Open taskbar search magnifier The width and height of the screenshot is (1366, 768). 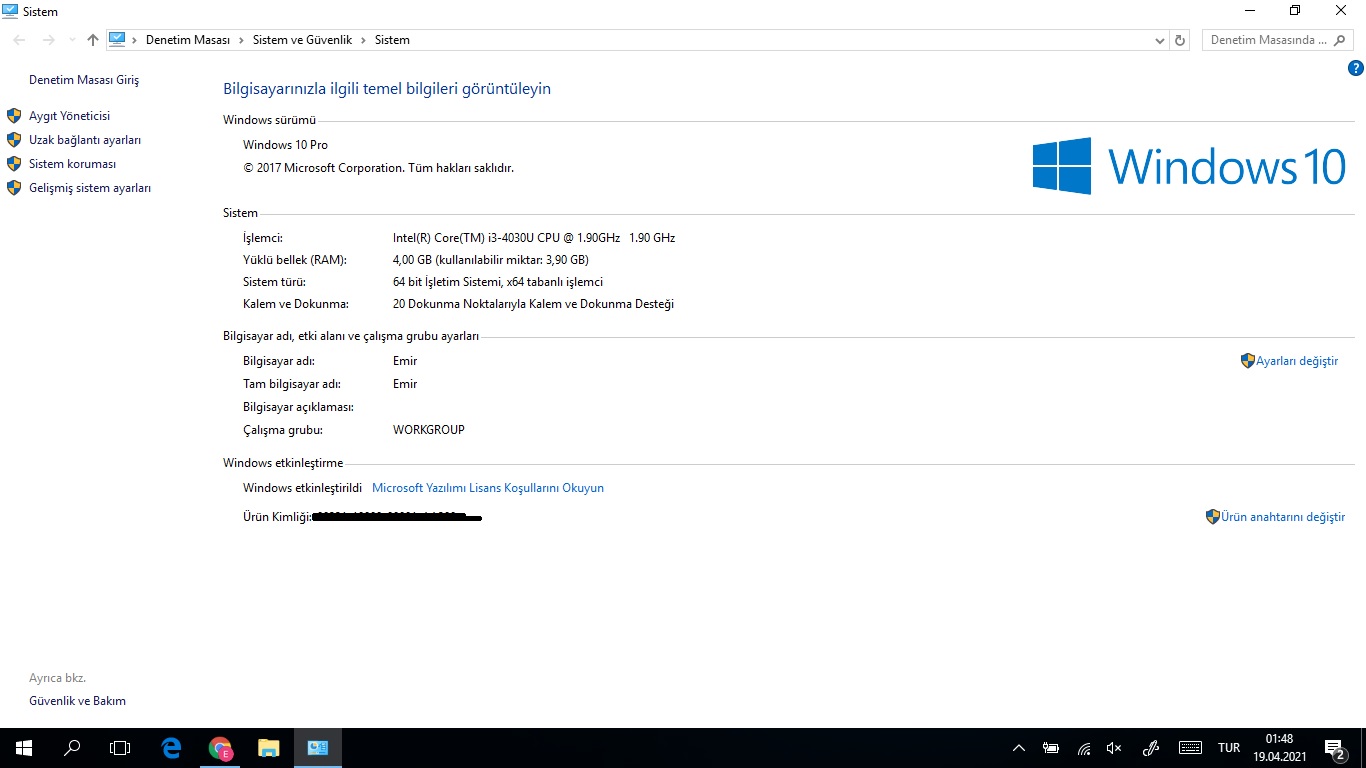72,748
